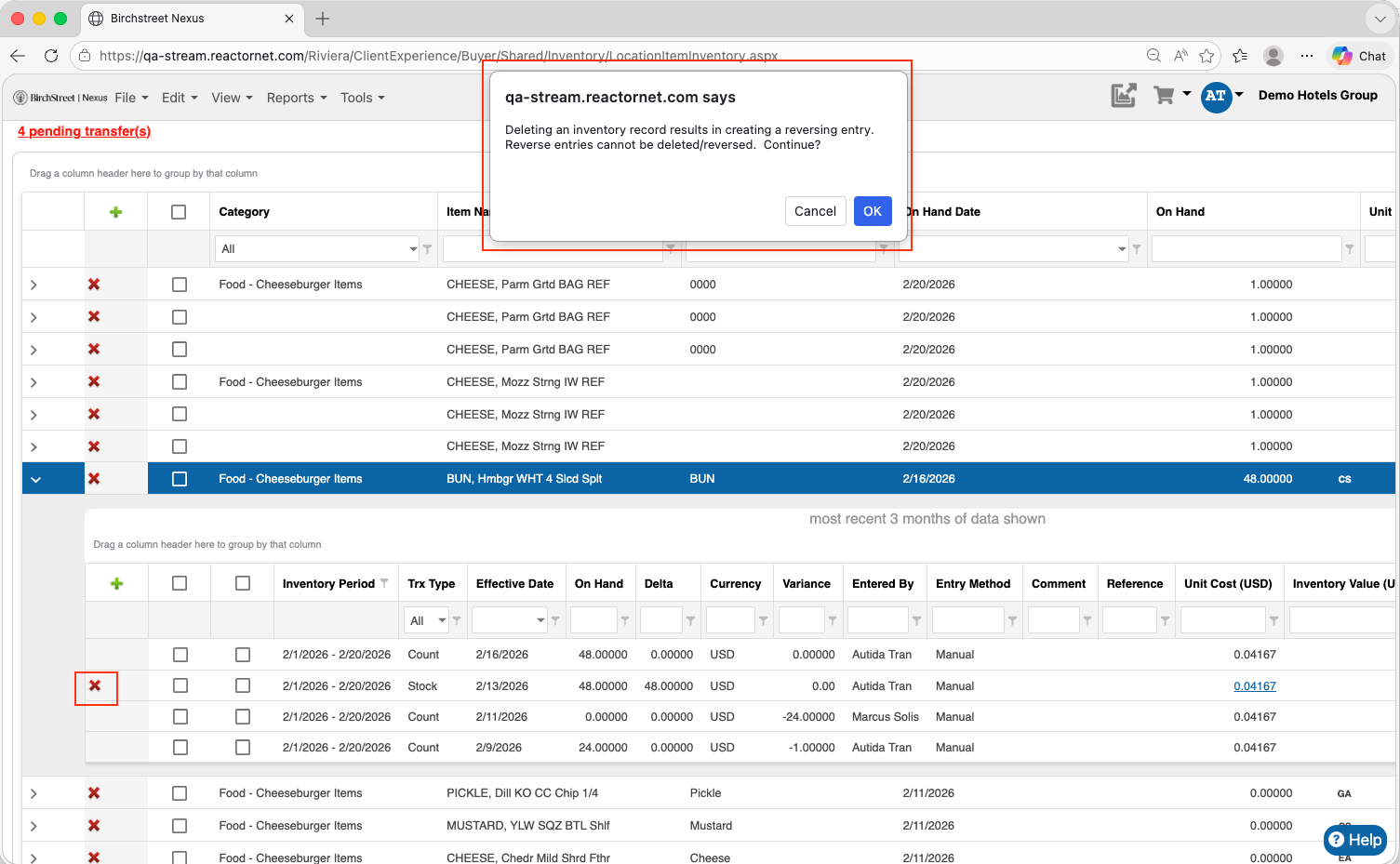Viewport: 1400px width, 864px height.
Task: Click the green plus add icon in detail grid
Action: 116,584
